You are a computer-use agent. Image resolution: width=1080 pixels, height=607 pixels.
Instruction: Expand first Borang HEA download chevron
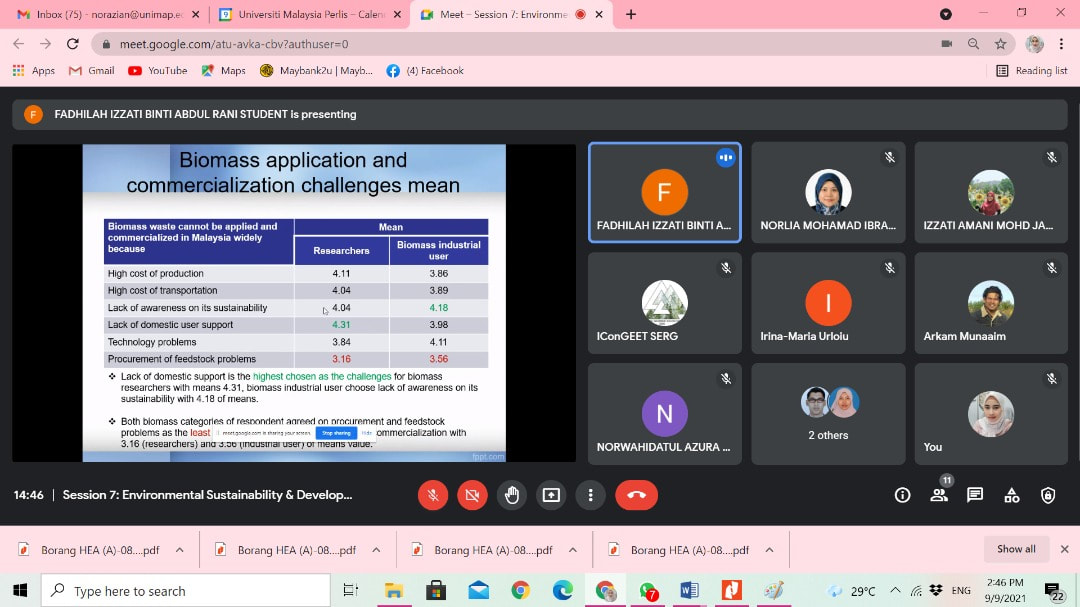[180, 550]
